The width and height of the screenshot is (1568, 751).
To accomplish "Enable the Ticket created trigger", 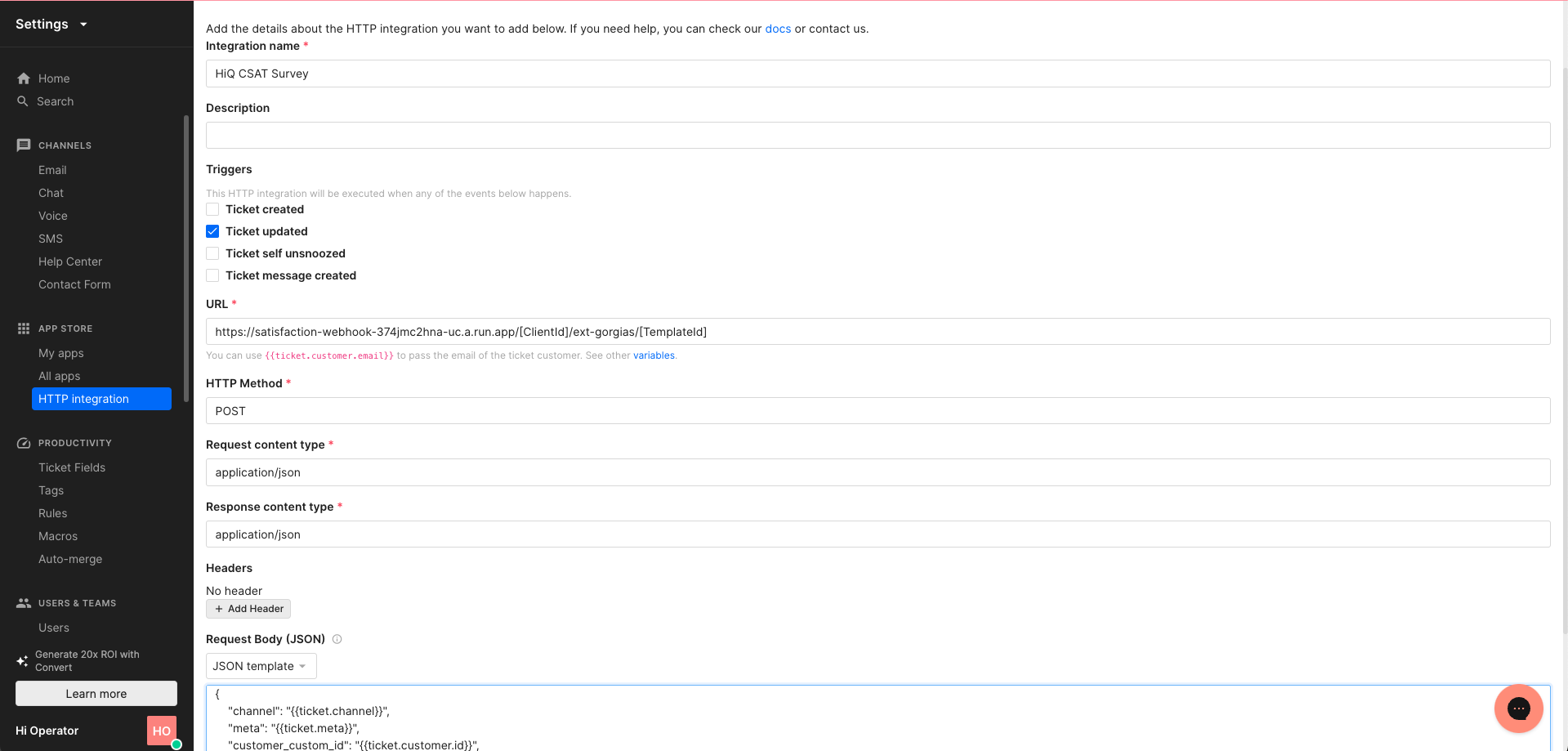I will [212, 209].
